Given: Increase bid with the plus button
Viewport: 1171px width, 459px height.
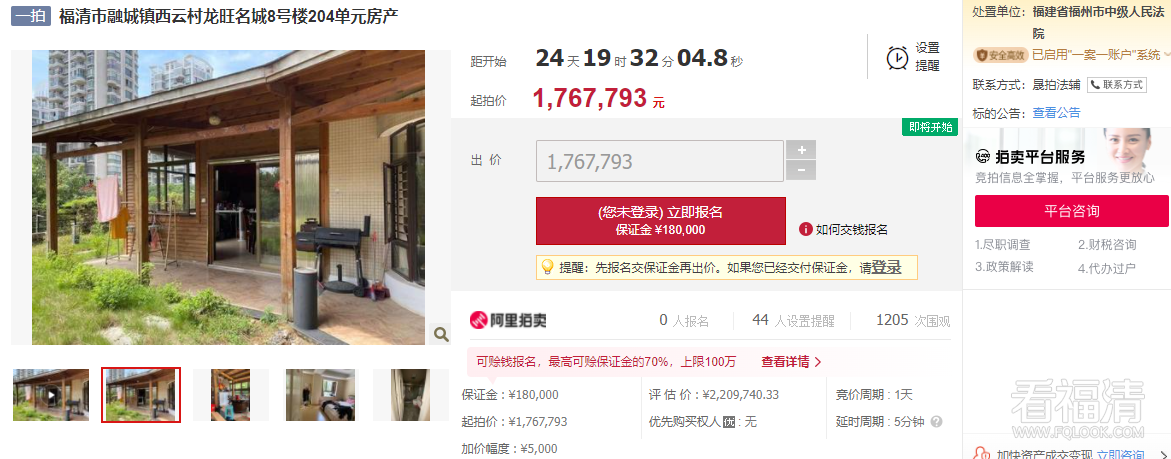Looking at the screenshot, I should 801,150.
